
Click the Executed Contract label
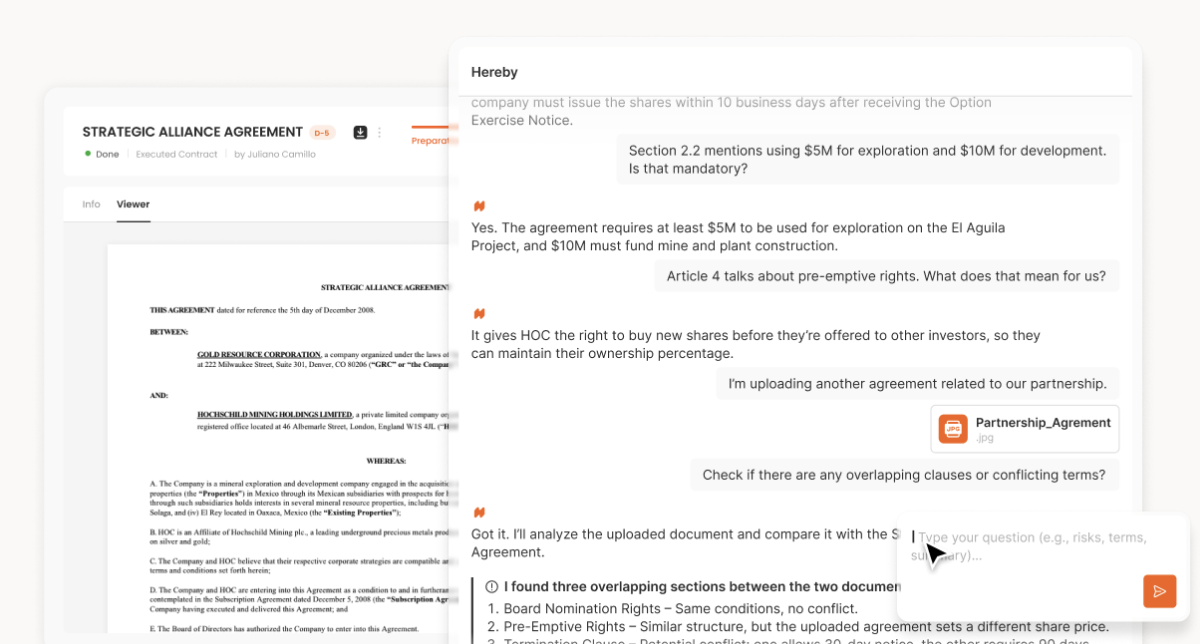point(176,154)
